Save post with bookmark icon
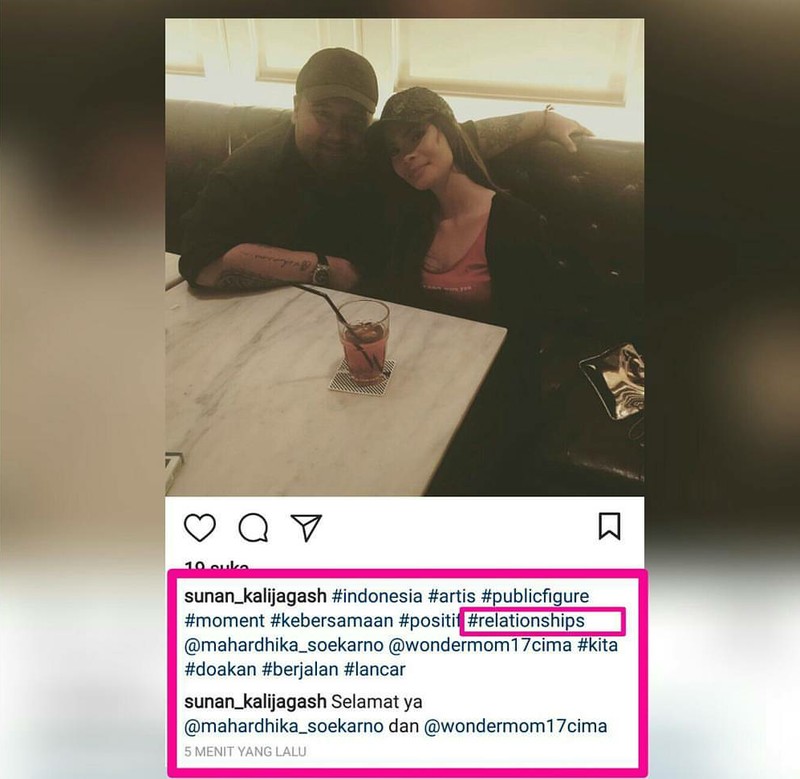 click(x=609, y=526)
